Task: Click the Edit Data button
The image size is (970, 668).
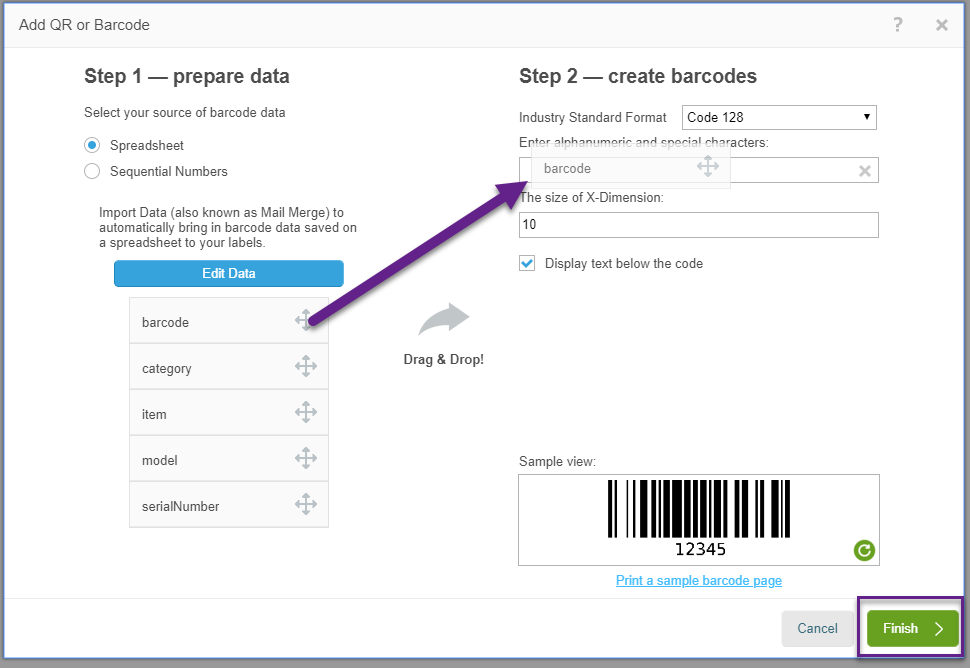Action: tap(229, 273)
